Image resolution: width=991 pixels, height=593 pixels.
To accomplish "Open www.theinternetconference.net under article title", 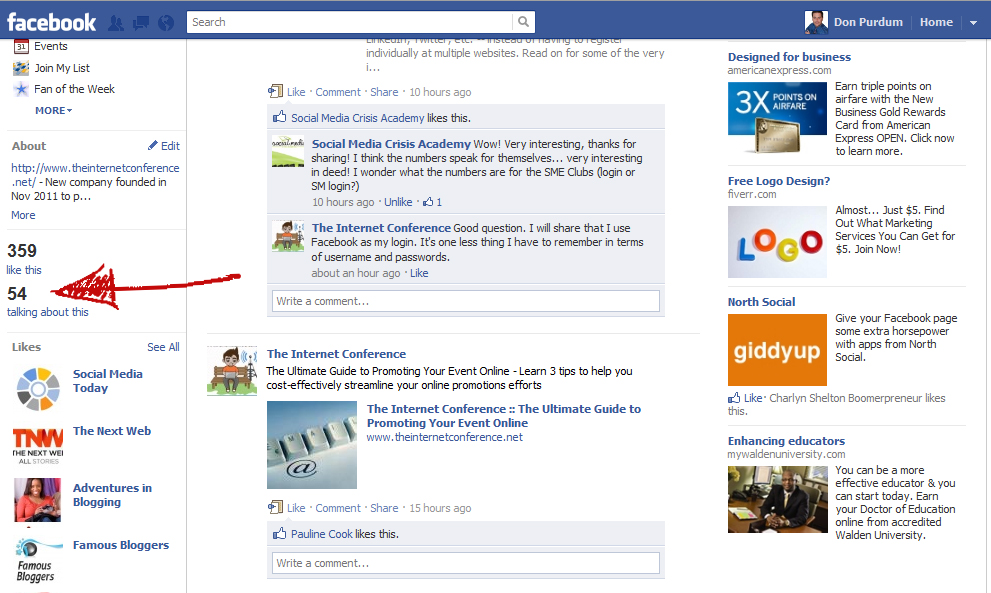I will 444,437.
